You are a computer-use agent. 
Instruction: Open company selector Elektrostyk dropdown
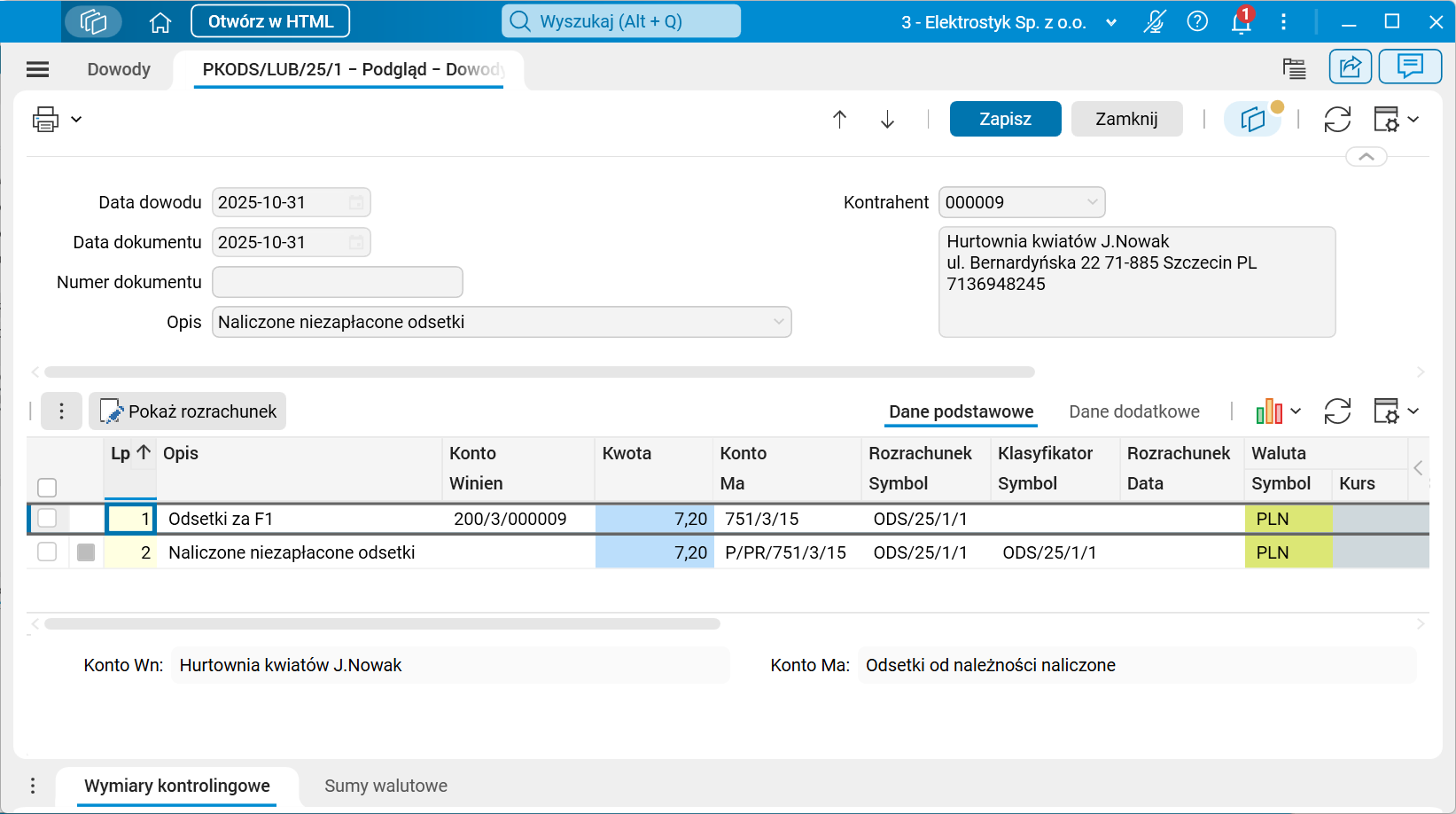coord(1111,23)
